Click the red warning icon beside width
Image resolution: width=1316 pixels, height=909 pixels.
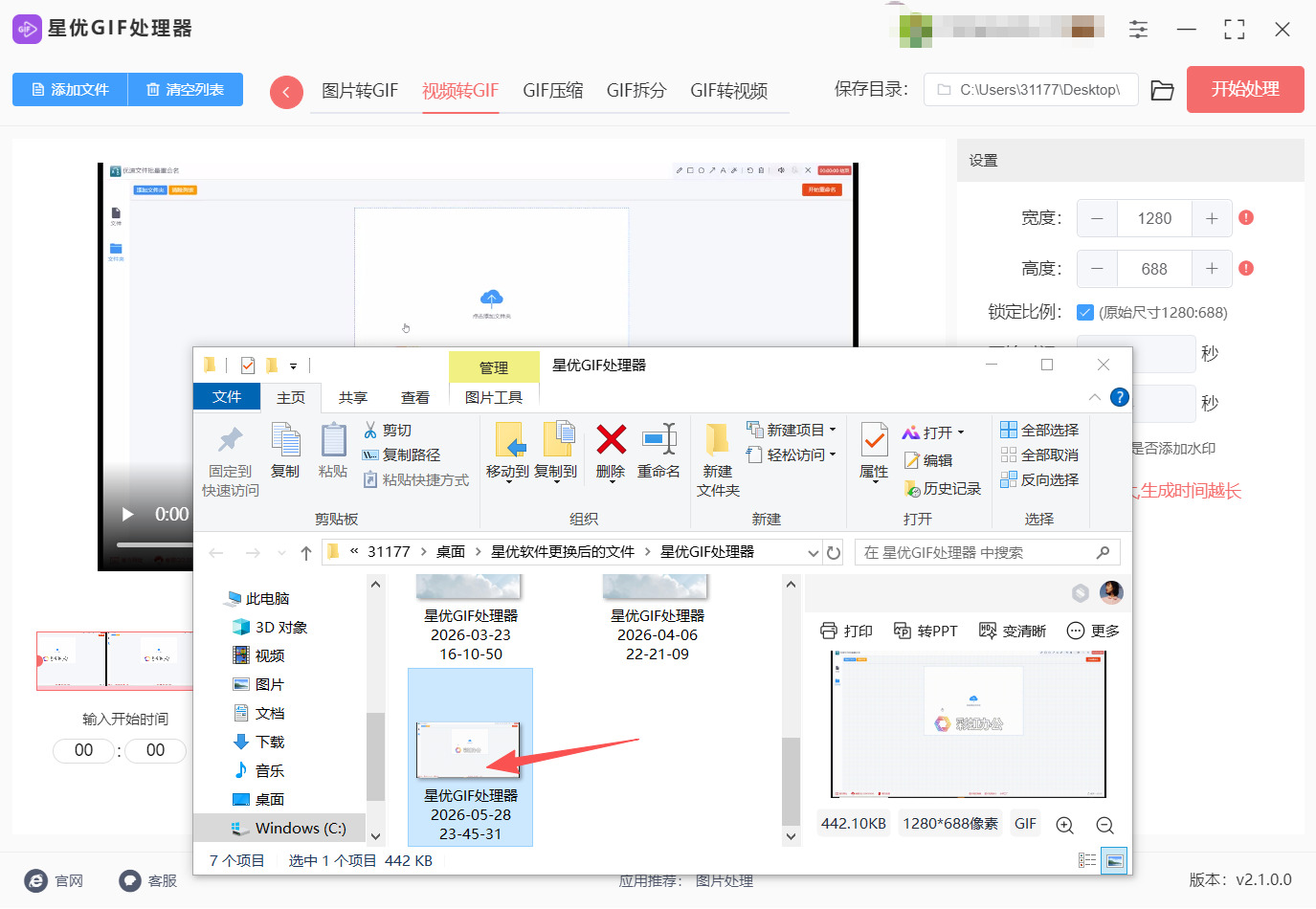coord(1246,217)
